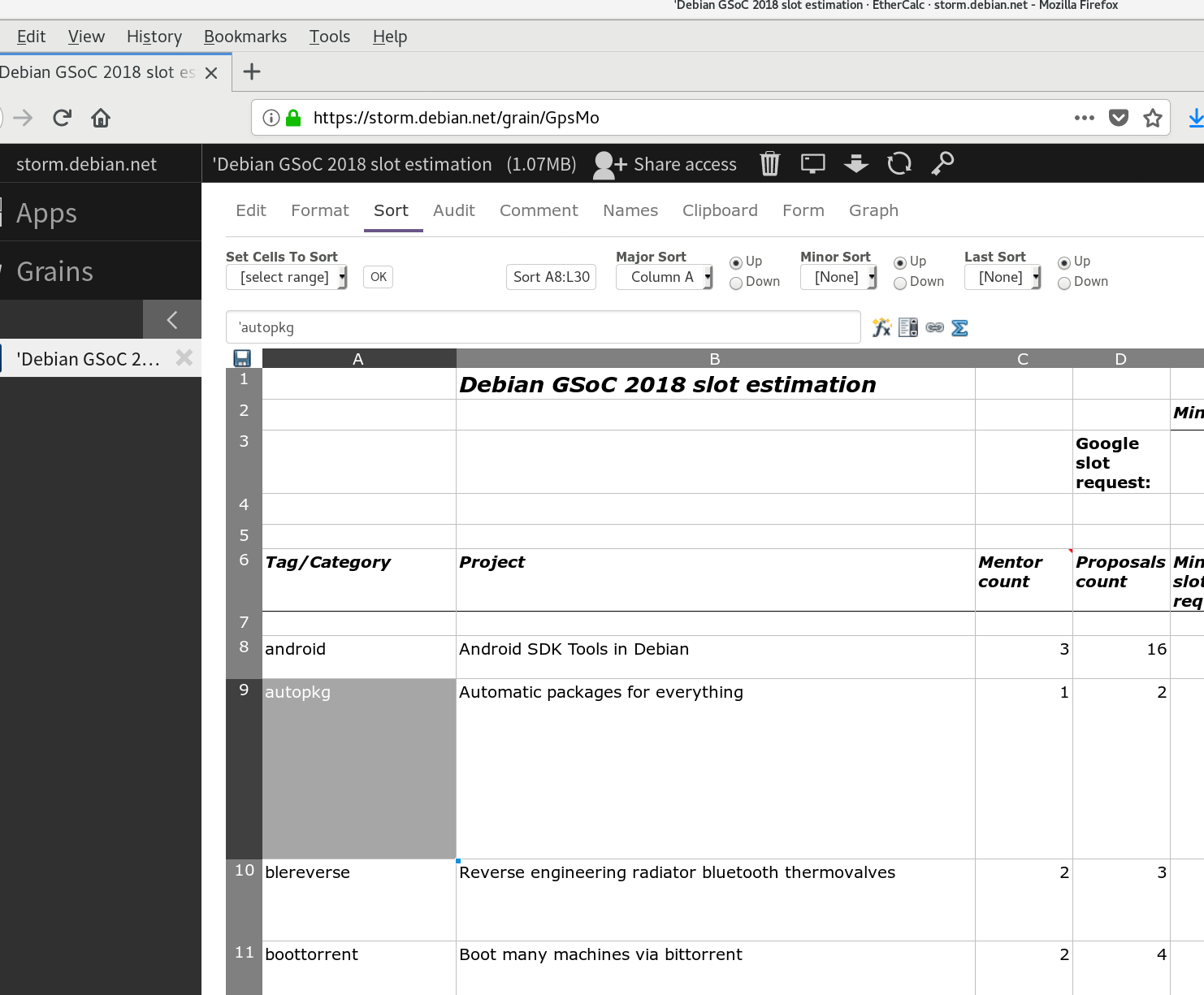Image resolution: width=1204 pixels, height=995 pixels.
Task: Select column B header
Action: (715, 358)
